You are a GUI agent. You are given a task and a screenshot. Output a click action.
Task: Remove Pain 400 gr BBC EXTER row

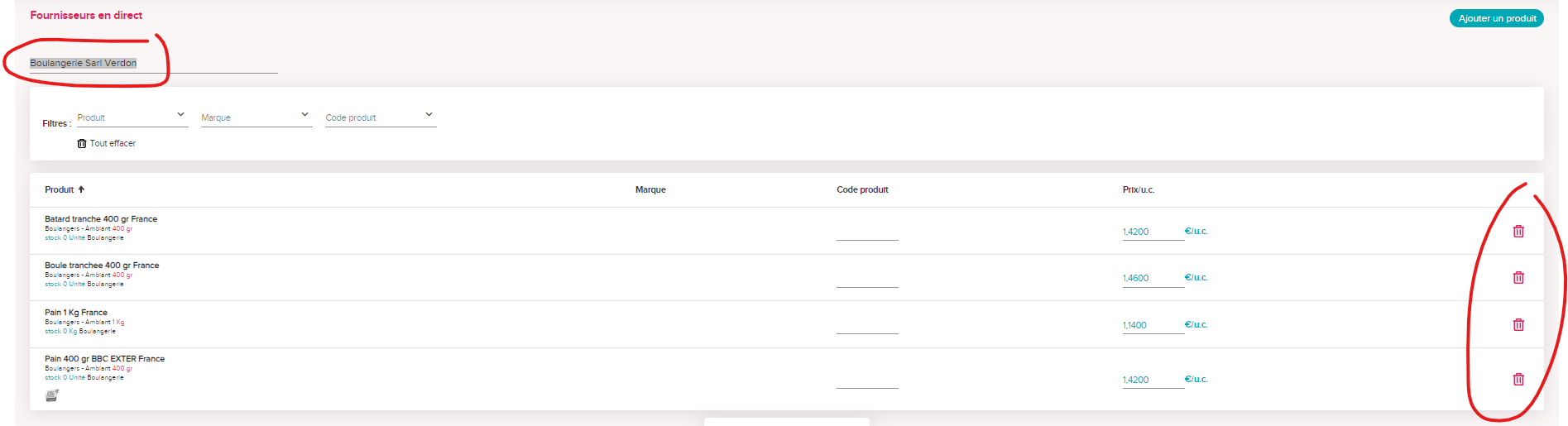tap(1518, 380)
